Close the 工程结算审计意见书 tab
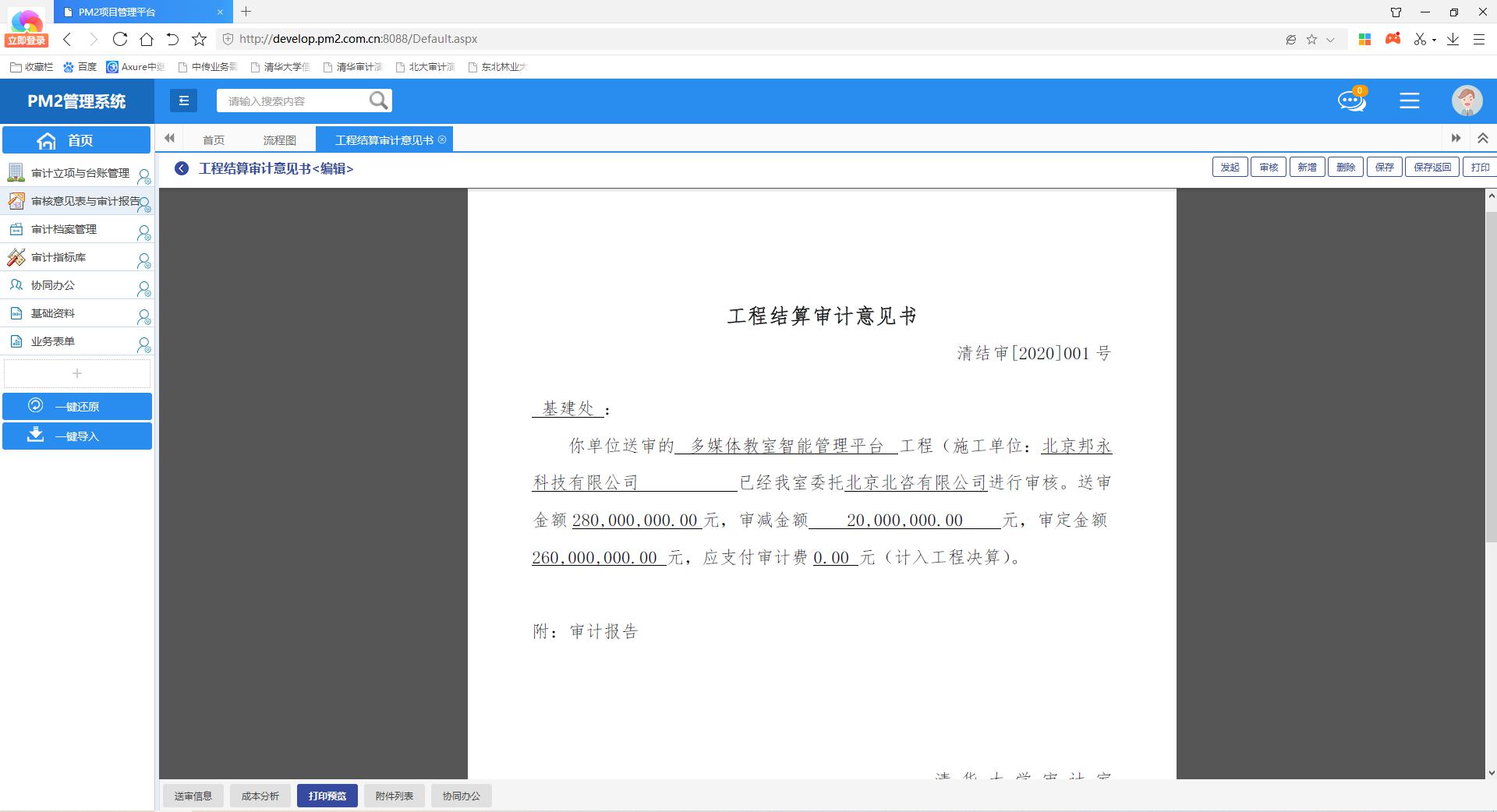 tap(442, 139)
